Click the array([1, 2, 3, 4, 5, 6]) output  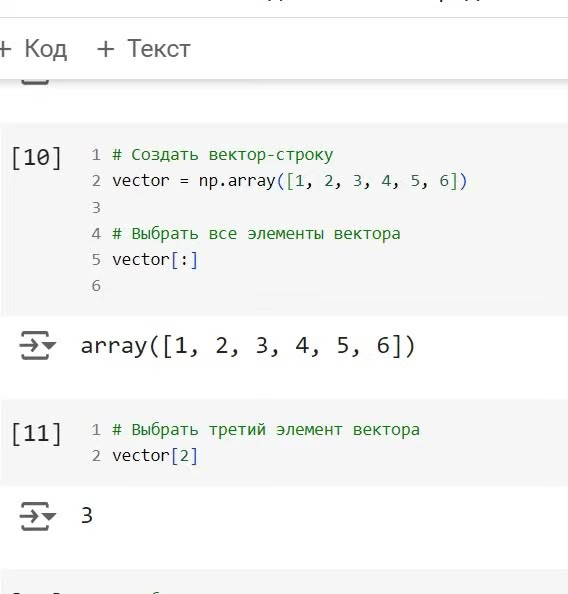(248, 346)
